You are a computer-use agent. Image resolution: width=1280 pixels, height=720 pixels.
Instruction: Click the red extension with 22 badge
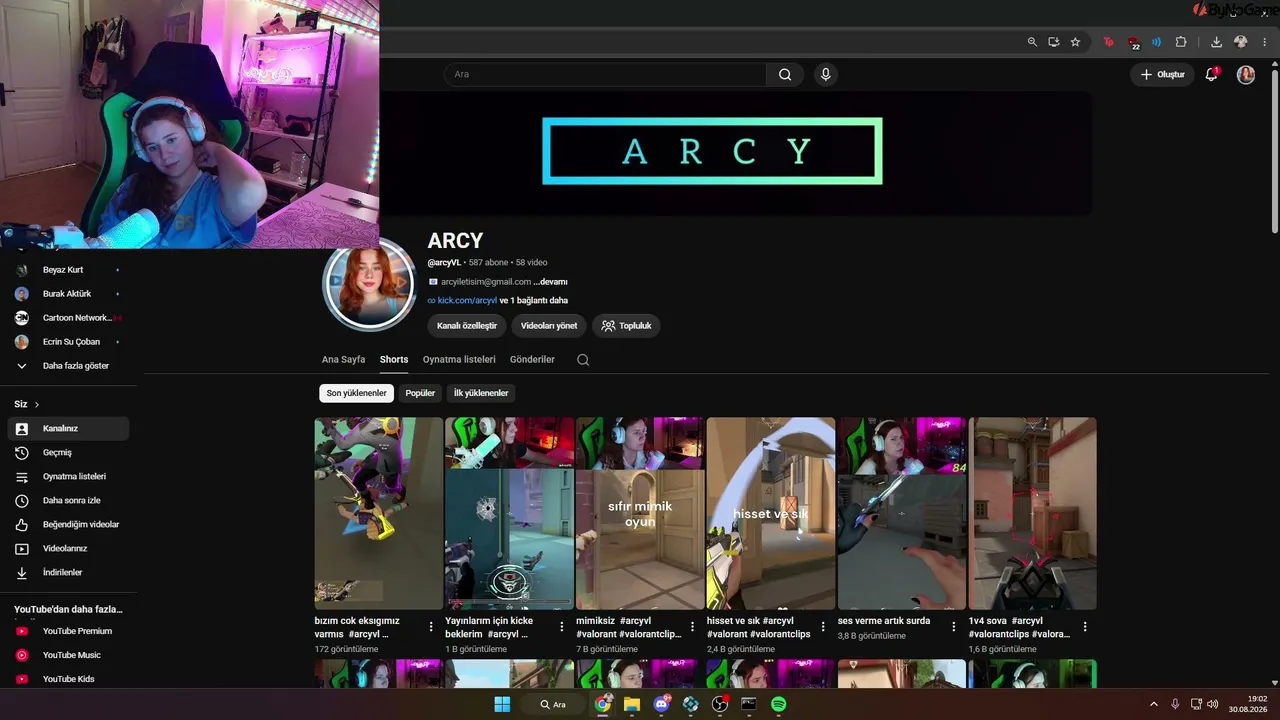coord(1133,42)
